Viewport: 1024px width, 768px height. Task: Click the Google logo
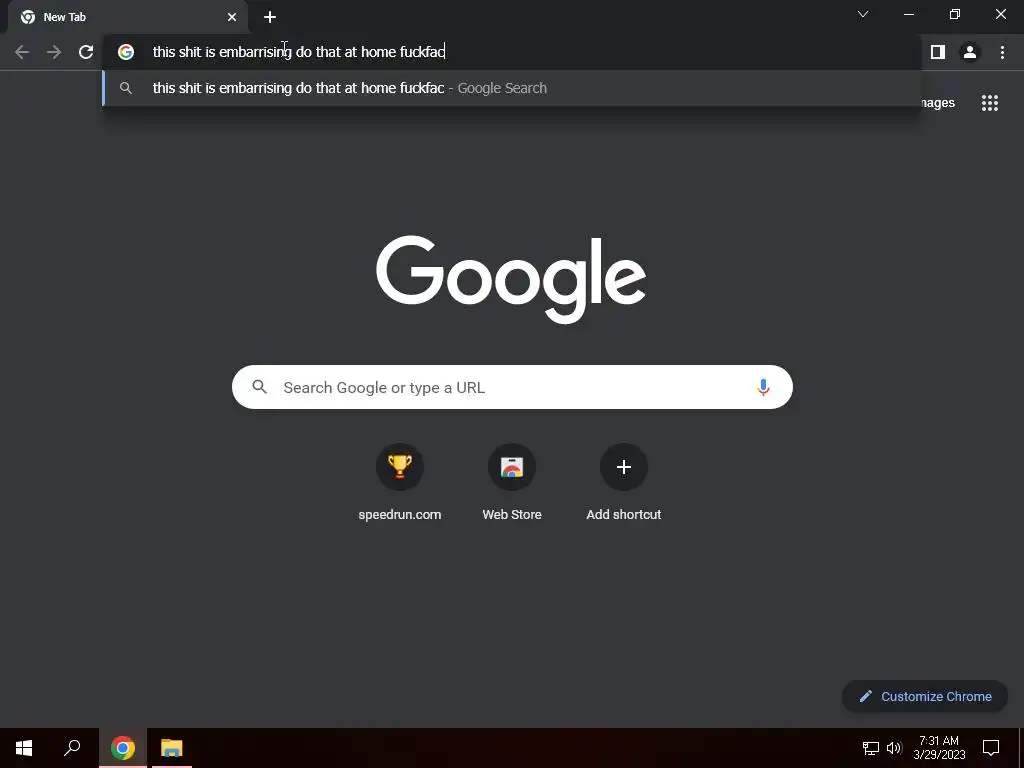(511, 279)
